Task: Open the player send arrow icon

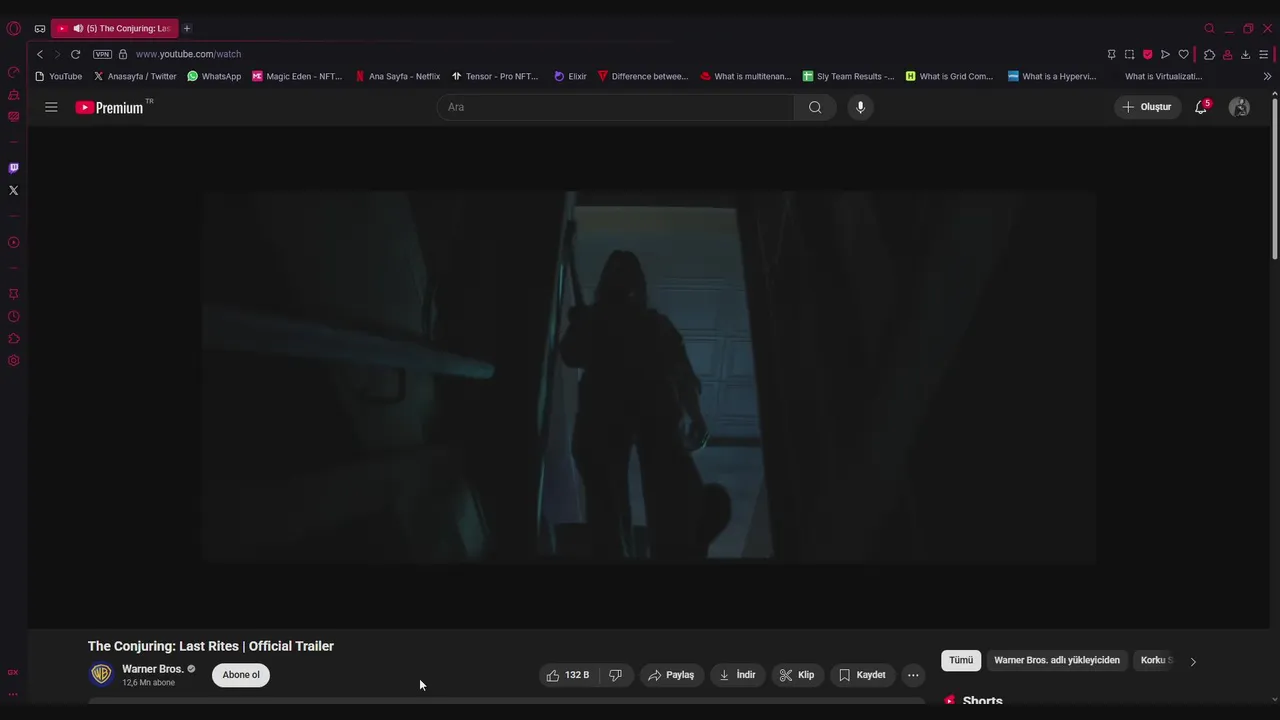Action: click(1165, 54)
